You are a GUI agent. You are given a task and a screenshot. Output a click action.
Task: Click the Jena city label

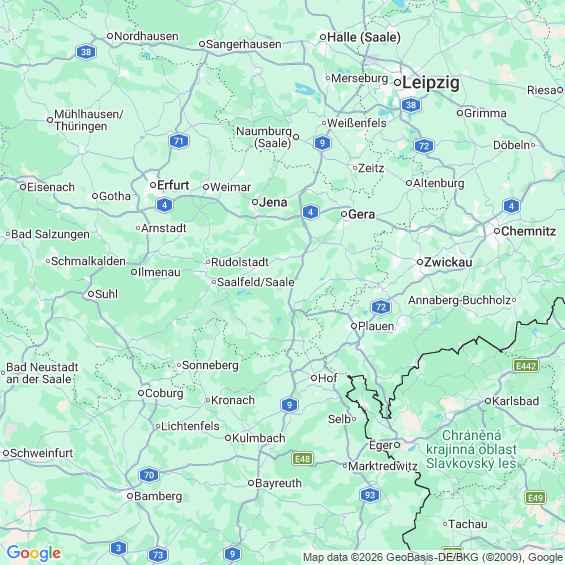point(273,203)
